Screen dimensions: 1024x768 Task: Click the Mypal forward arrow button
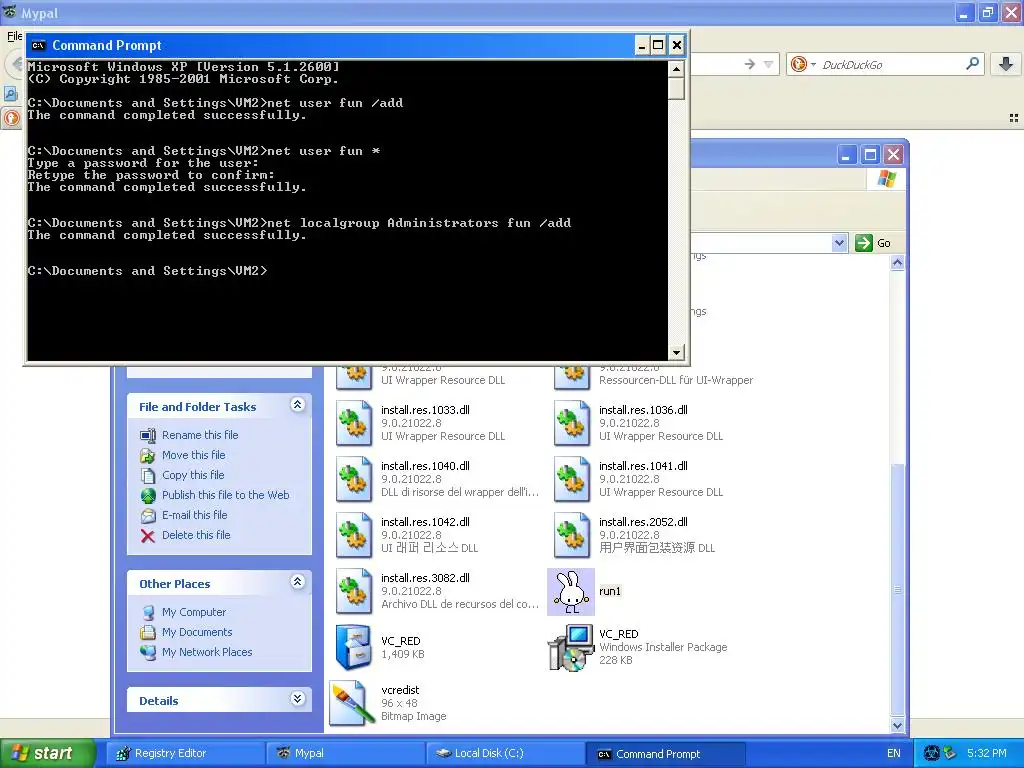click(750, 64)
